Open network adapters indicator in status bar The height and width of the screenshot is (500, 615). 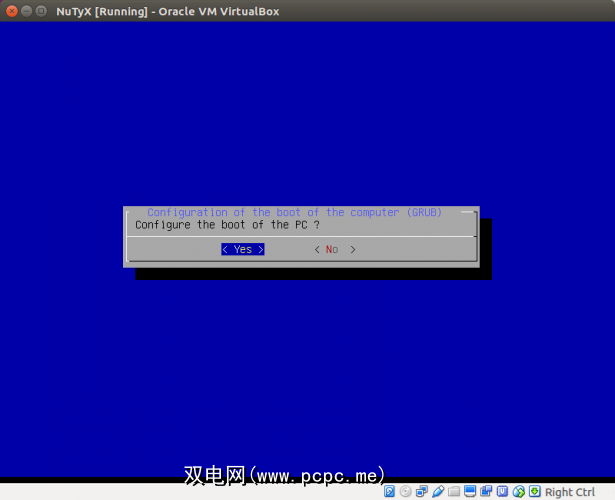click(x=422, y=491)
